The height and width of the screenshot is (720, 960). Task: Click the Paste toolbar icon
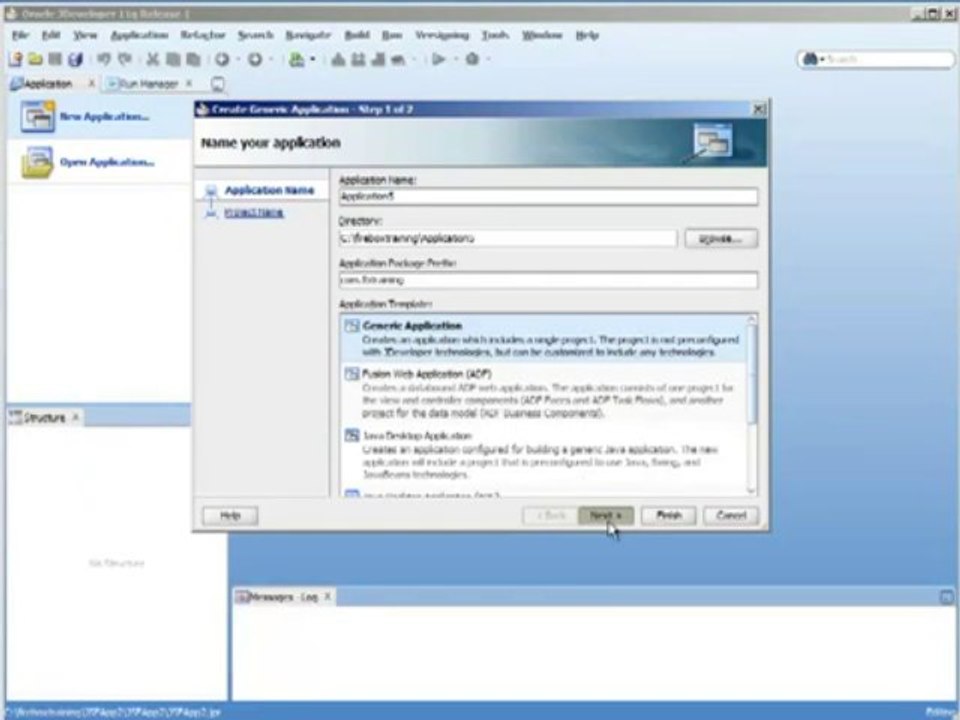coord(193,59)
